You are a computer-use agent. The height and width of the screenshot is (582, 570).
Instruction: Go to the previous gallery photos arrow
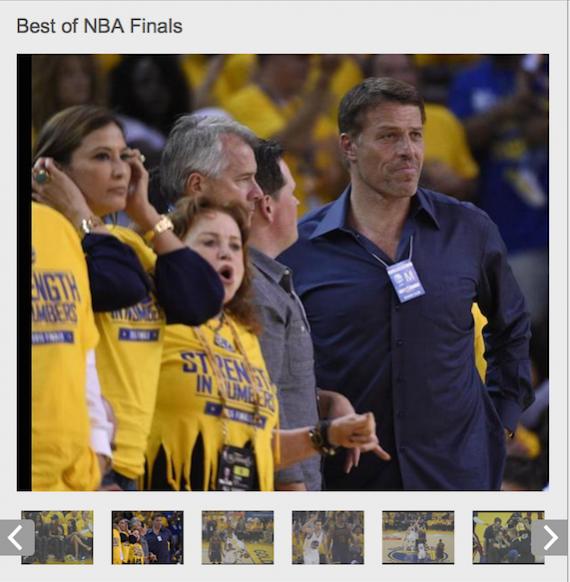pyautogui.click(x=17, y=537)
